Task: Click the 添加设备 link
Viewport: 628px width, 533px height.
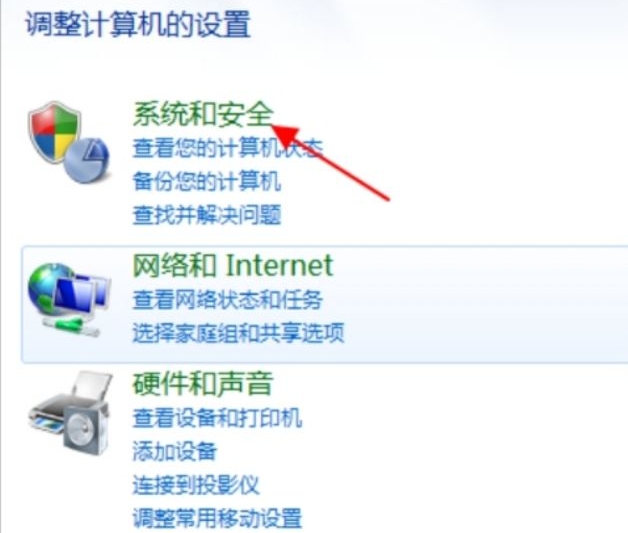Action: pyautogui.click(x=175, y=451)
